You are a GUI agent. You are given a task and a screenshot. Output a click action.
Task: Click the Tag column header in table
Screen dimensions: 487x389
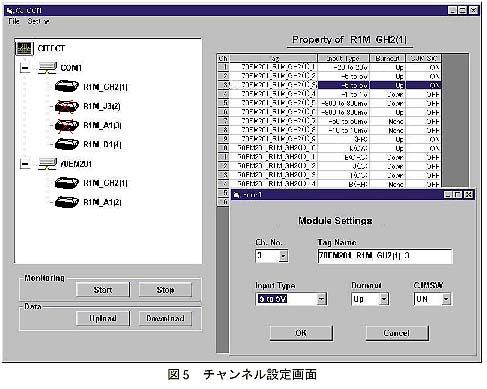(273, 58)
